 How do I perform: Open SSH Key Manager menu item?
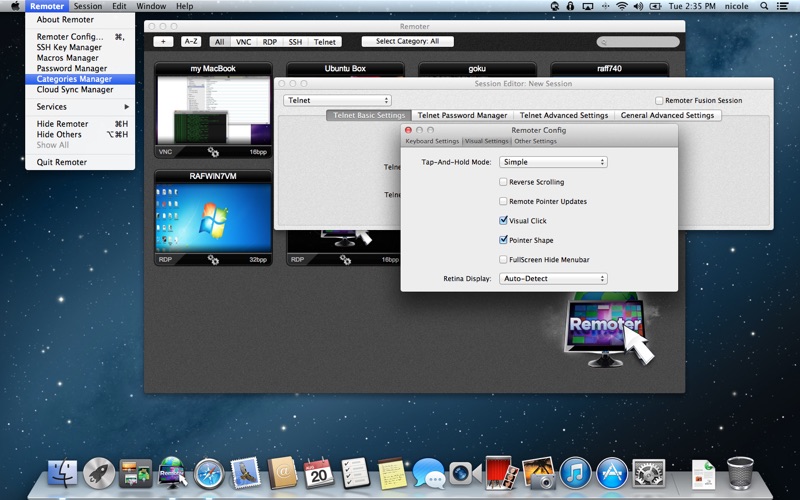click(x=80, y=47)
